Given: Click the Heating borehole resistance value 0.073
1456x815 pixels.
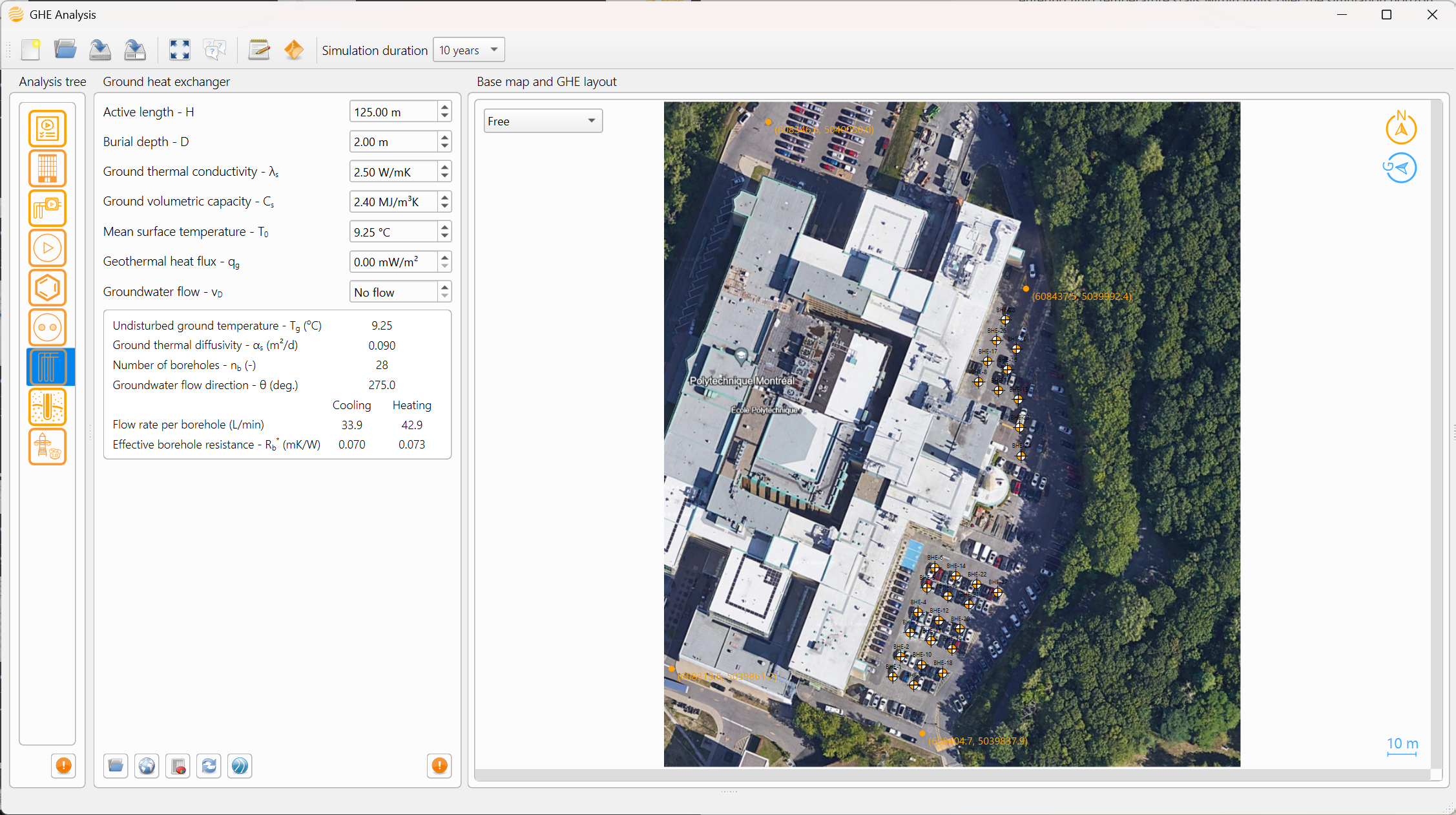Looking at the screenshot, I should (411, 445).
